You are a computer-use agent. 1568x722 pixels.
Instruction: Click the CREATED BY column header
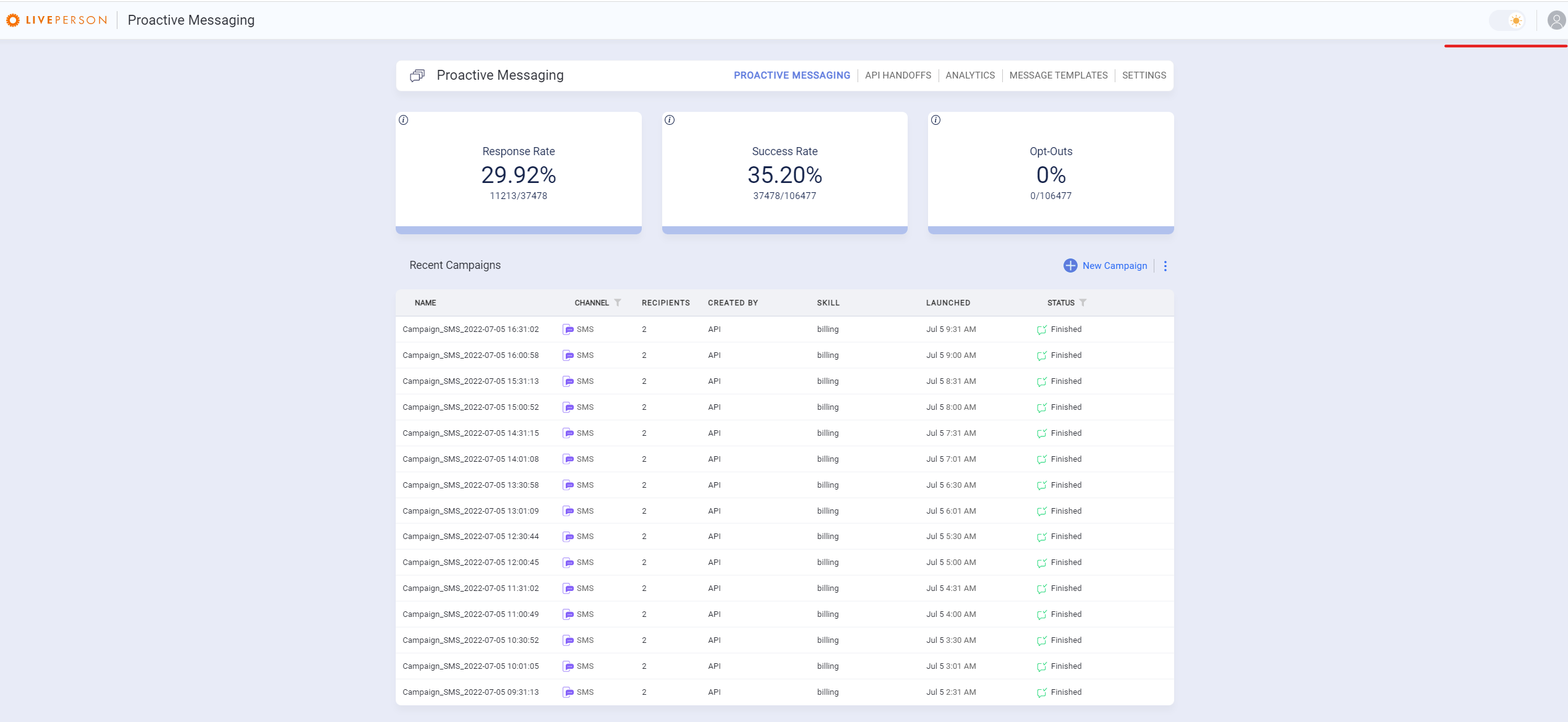[x=733, y=303]
